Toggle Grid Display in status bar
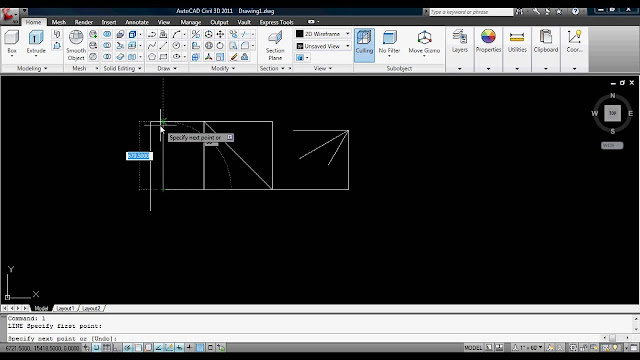This screenshot has height=360, width=640. pos(107,348)
